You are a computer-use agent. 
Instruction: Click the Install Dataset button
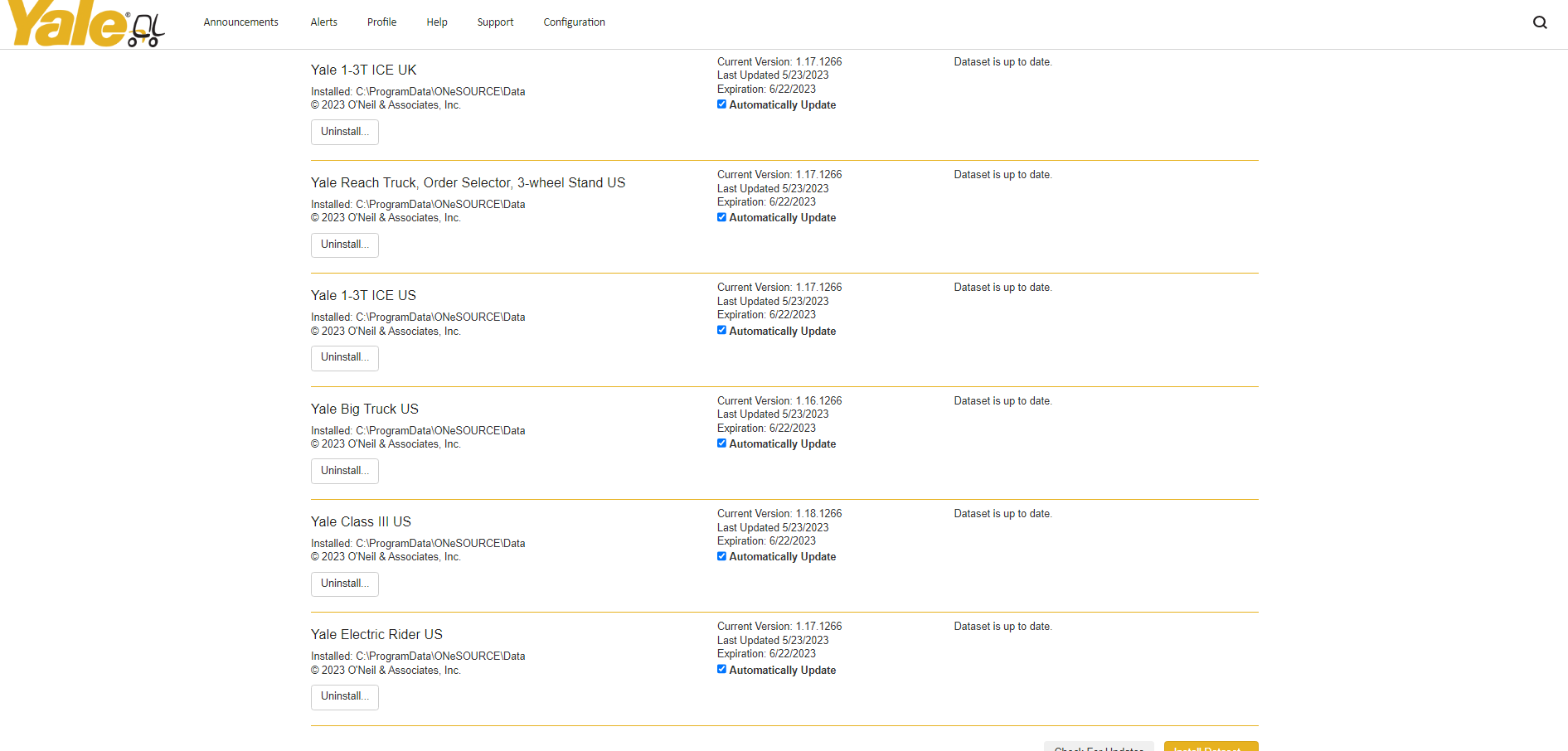pos(1211,748)
